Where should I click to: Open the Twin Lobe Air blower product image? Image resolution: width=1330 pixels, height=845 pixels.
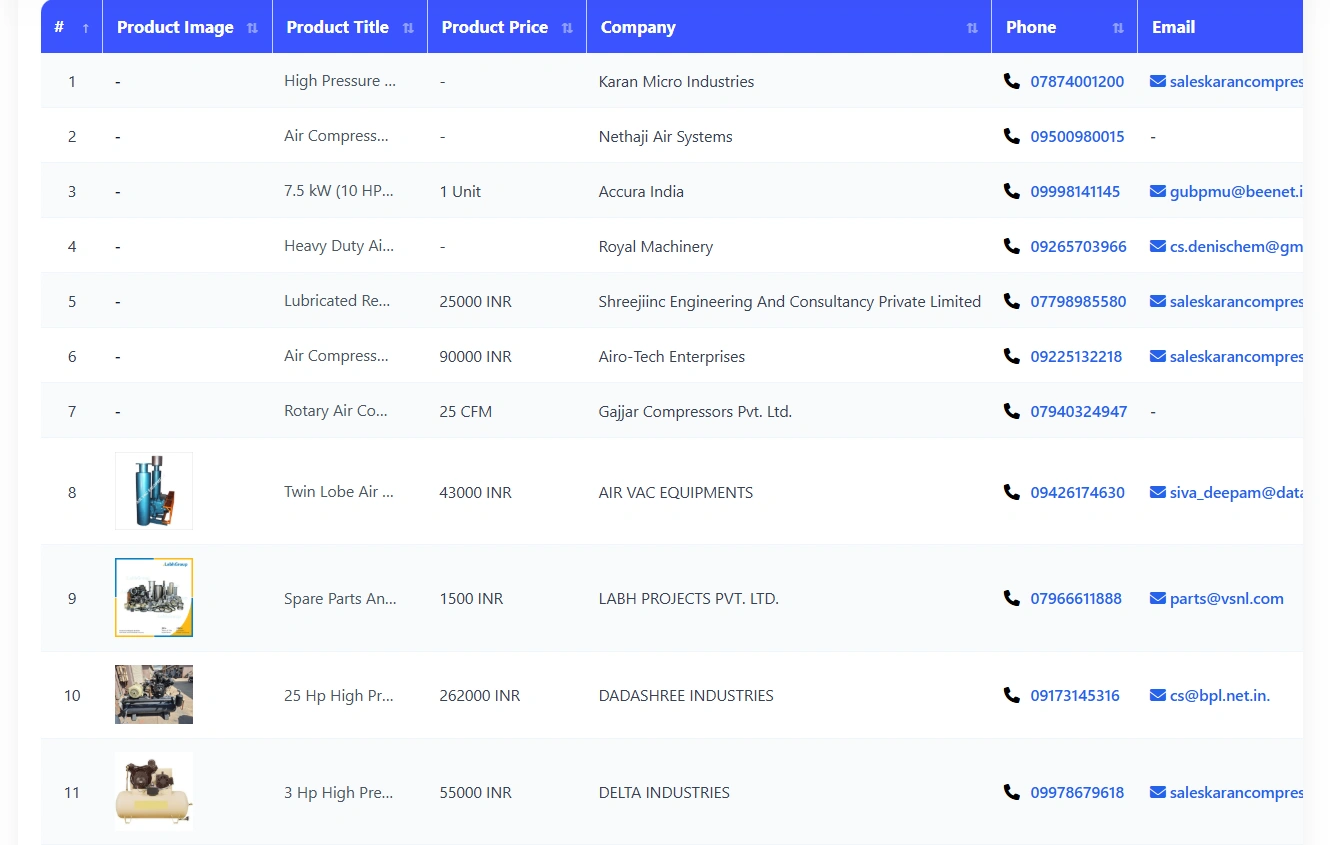click(x=153, y=491)
